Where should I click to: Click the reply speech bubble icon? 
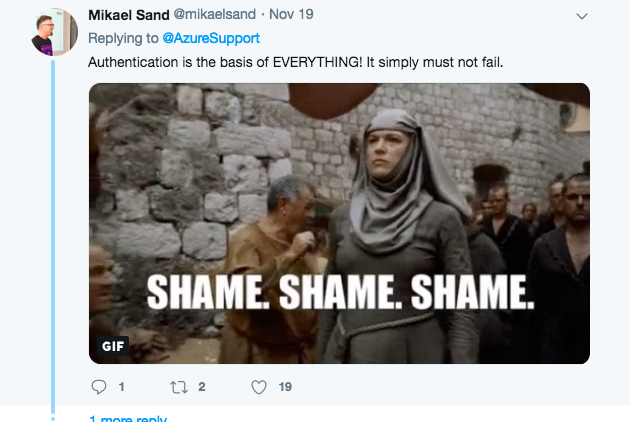99,387
